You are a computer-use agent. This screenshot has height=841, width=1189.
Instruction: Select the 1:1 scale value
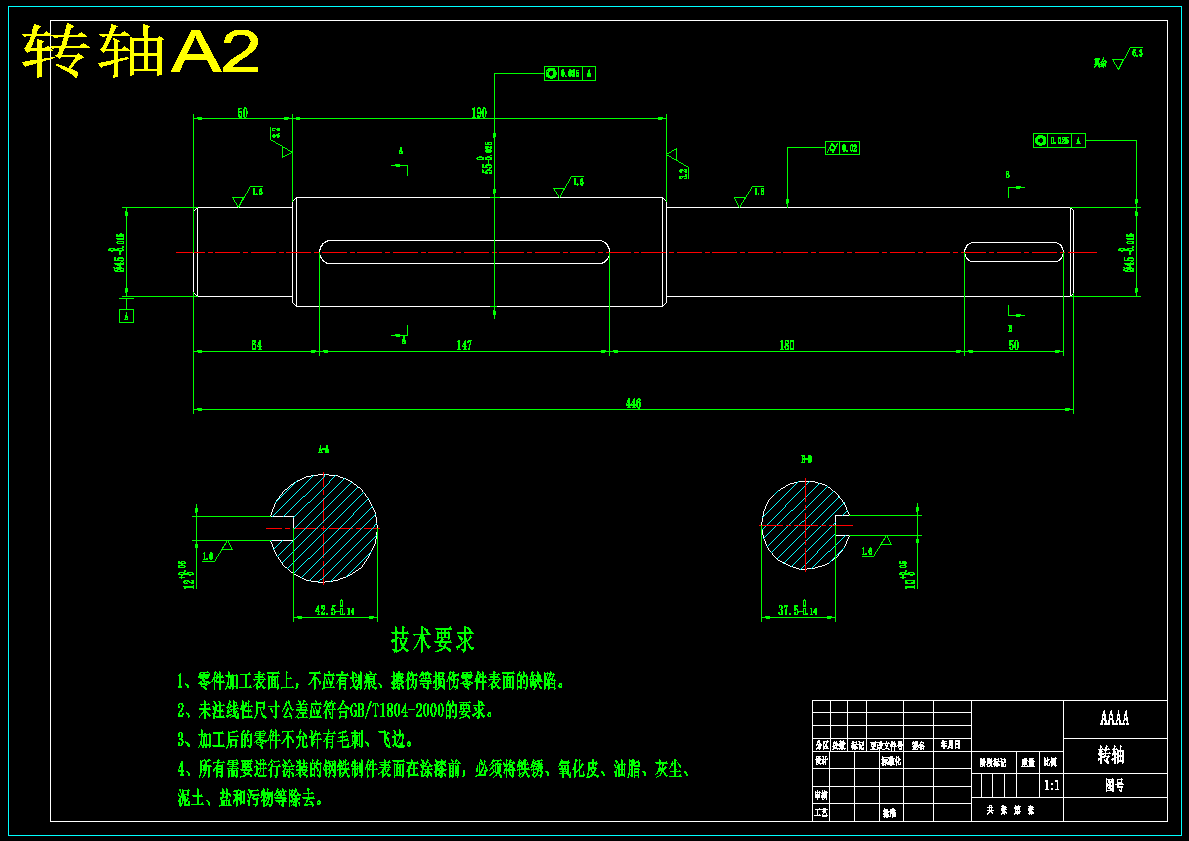[x=1052, y=786]
